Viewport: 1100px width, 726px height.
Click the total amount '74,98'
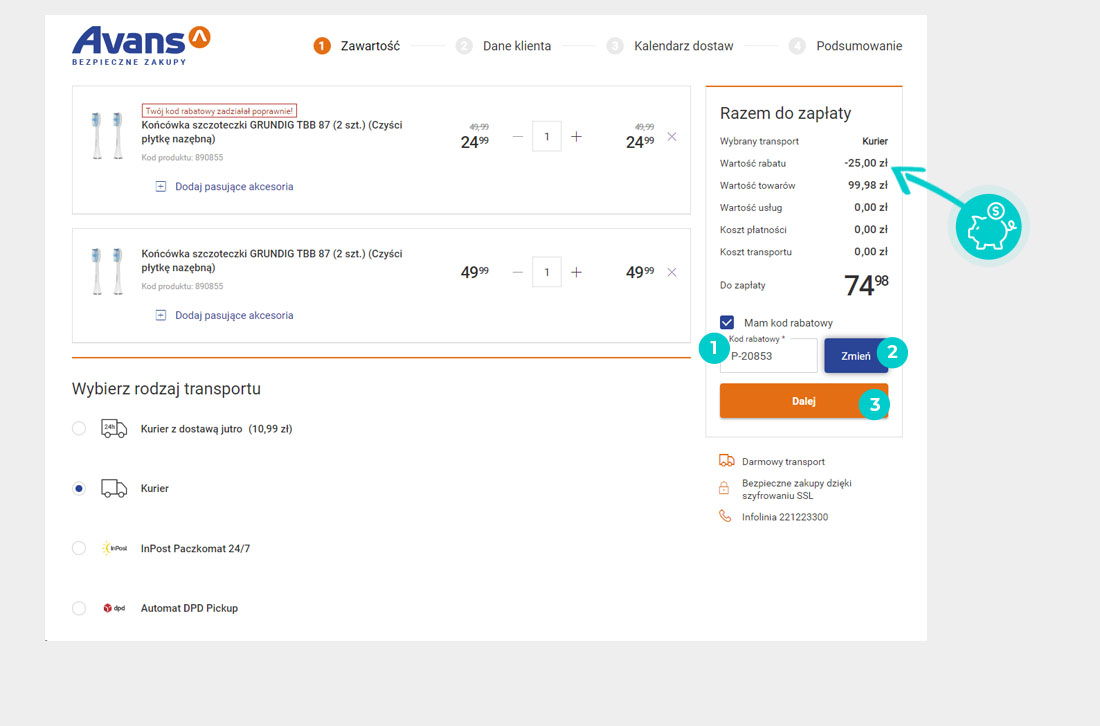866,285
